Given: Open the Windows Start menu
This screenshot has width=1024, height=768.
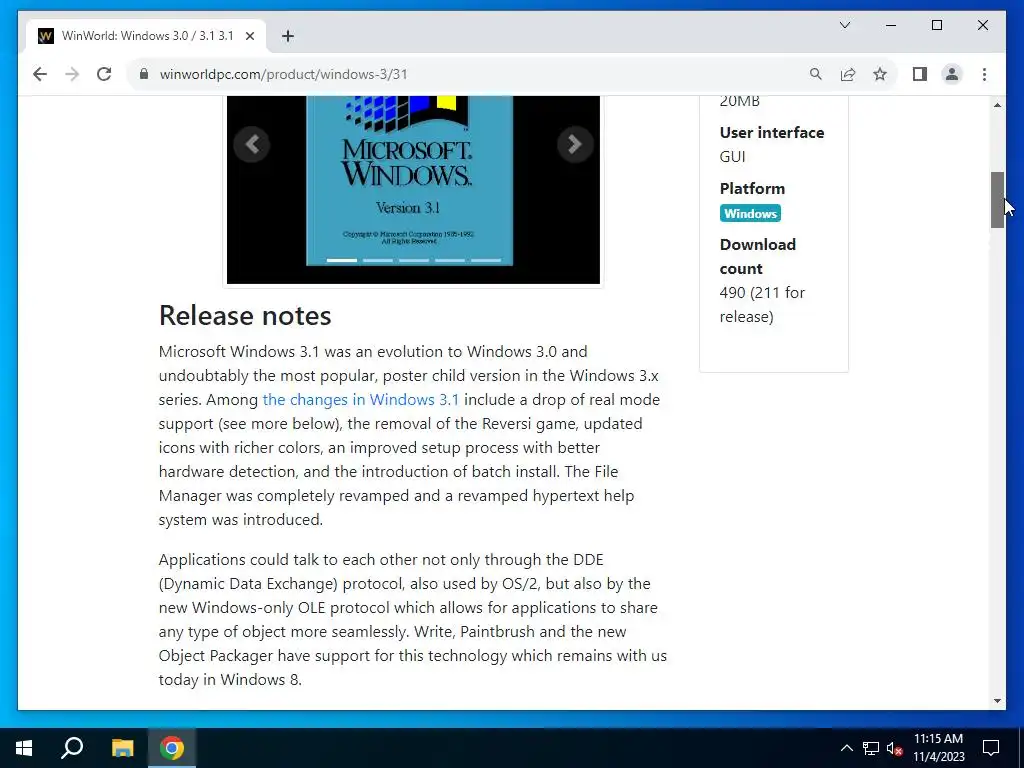Looking at the screenshot, I should [24, 748].
